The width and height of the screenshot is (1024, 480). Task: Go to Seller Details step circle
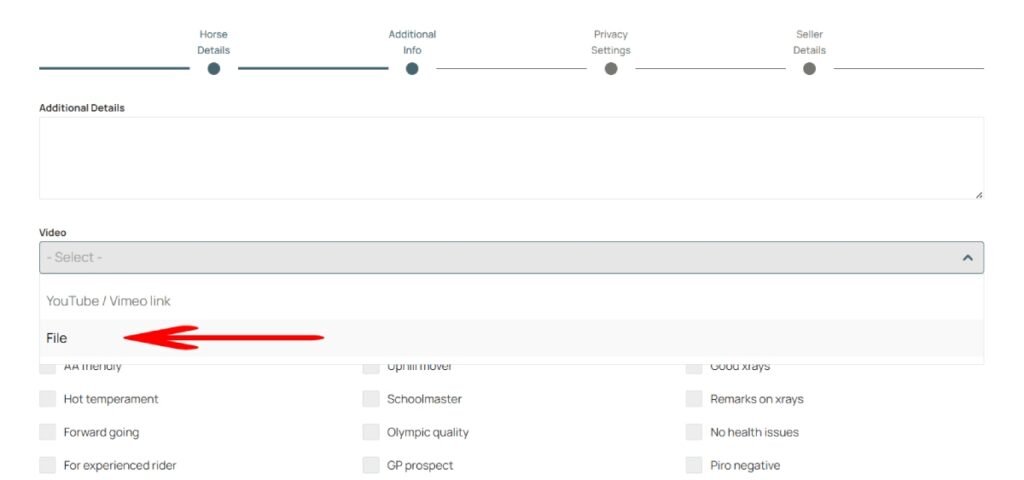click(x=809, y=69)
